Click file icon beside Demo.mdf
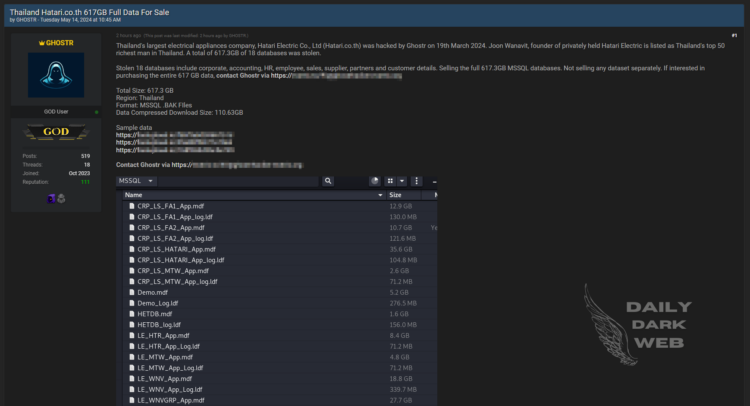Image resolution: width=750 pixels, height=406 pixels. coord(132,292)
